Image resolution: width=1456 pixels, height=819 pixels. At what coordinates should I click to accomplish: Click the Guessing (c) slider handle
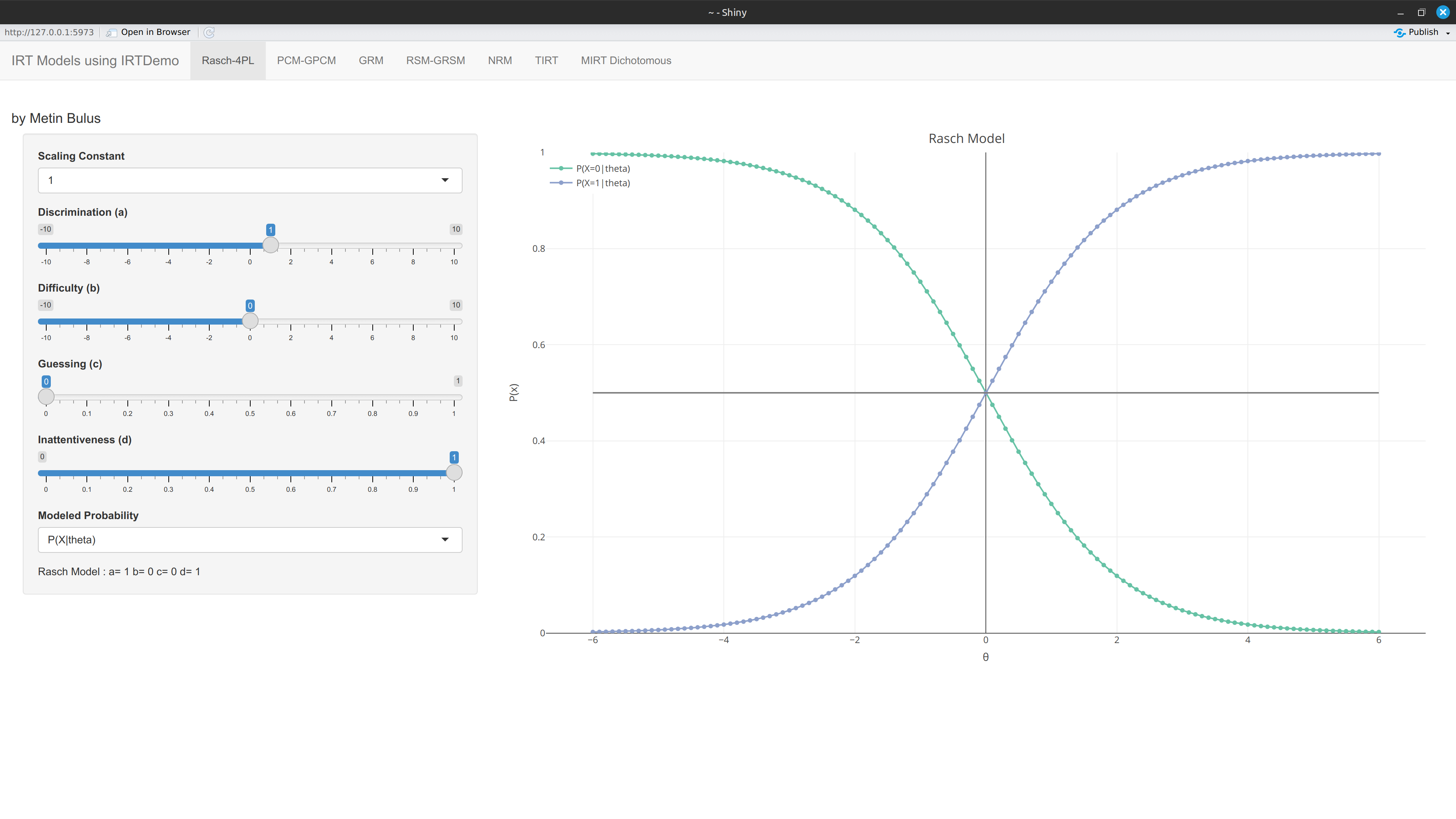tap(46, 396)
